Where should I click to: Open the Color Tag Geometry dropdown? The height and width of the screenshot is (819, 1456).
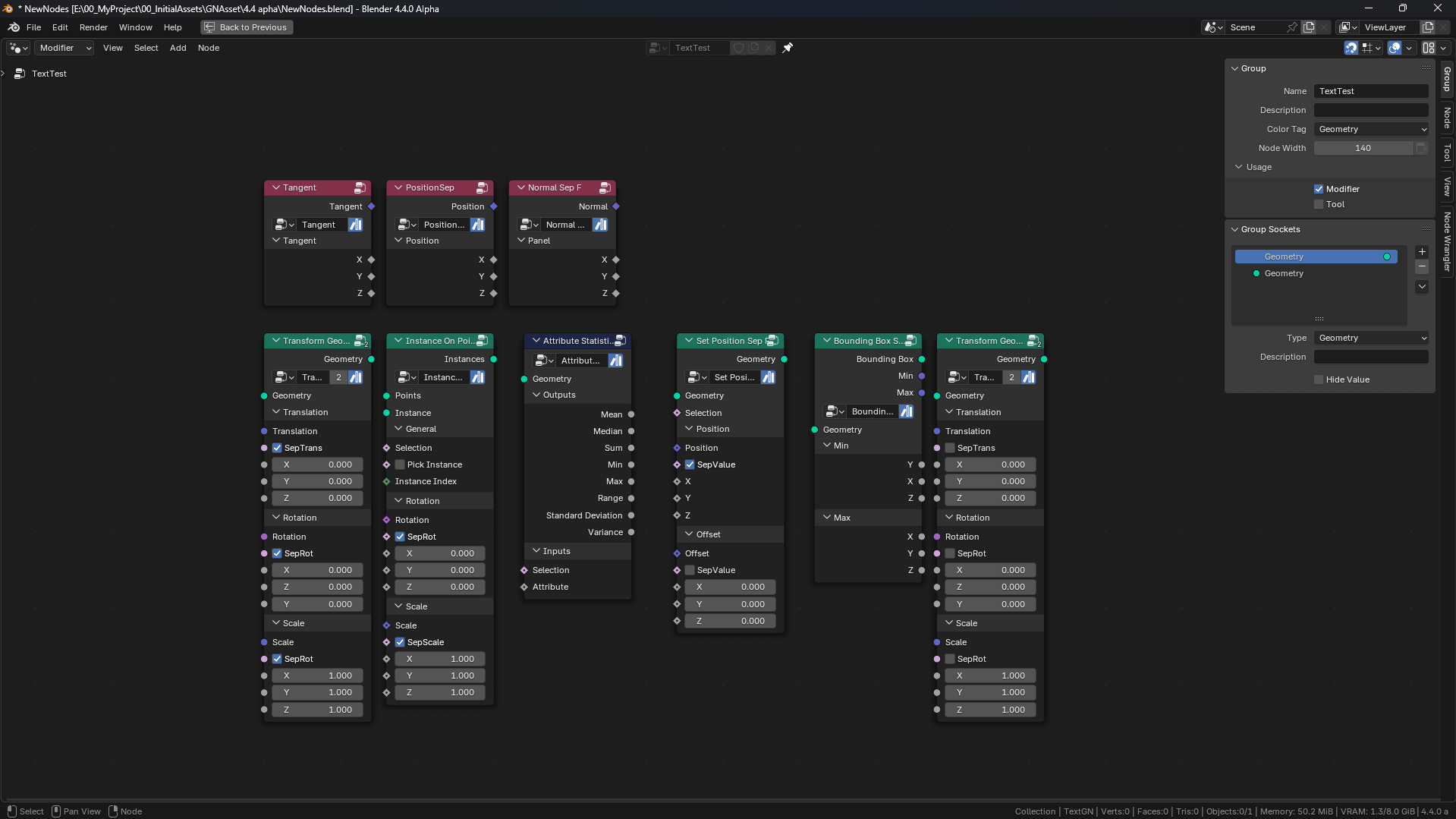pyautogui.click(x=1372, y=129)
